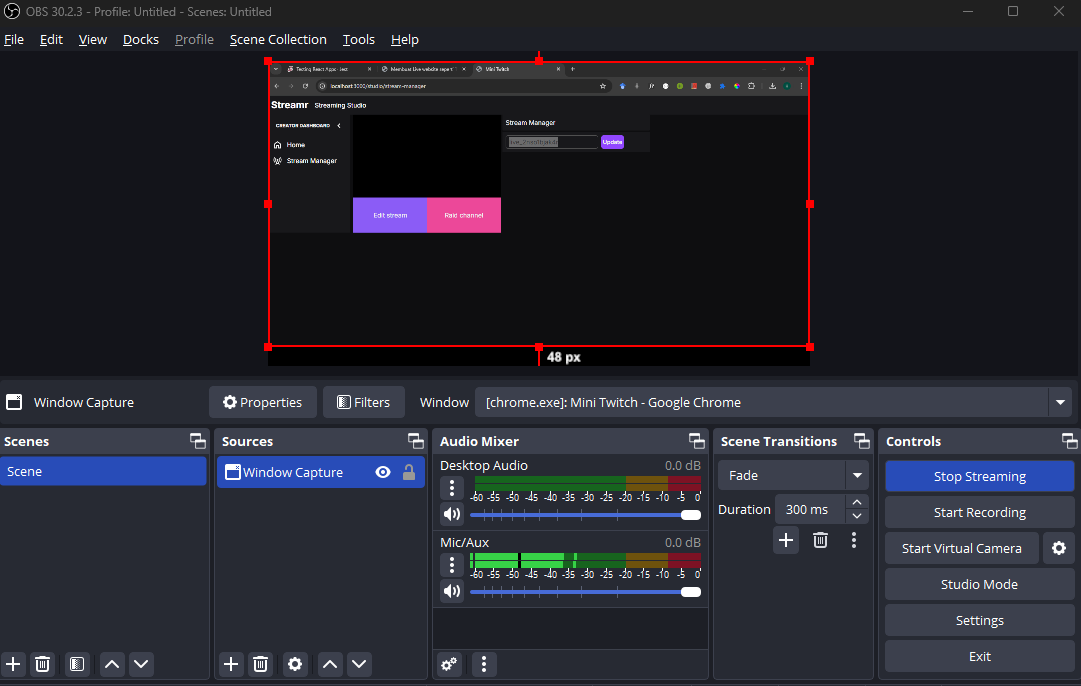
Task: Open the Mic/Aux options menu
Action: point(452,565)
